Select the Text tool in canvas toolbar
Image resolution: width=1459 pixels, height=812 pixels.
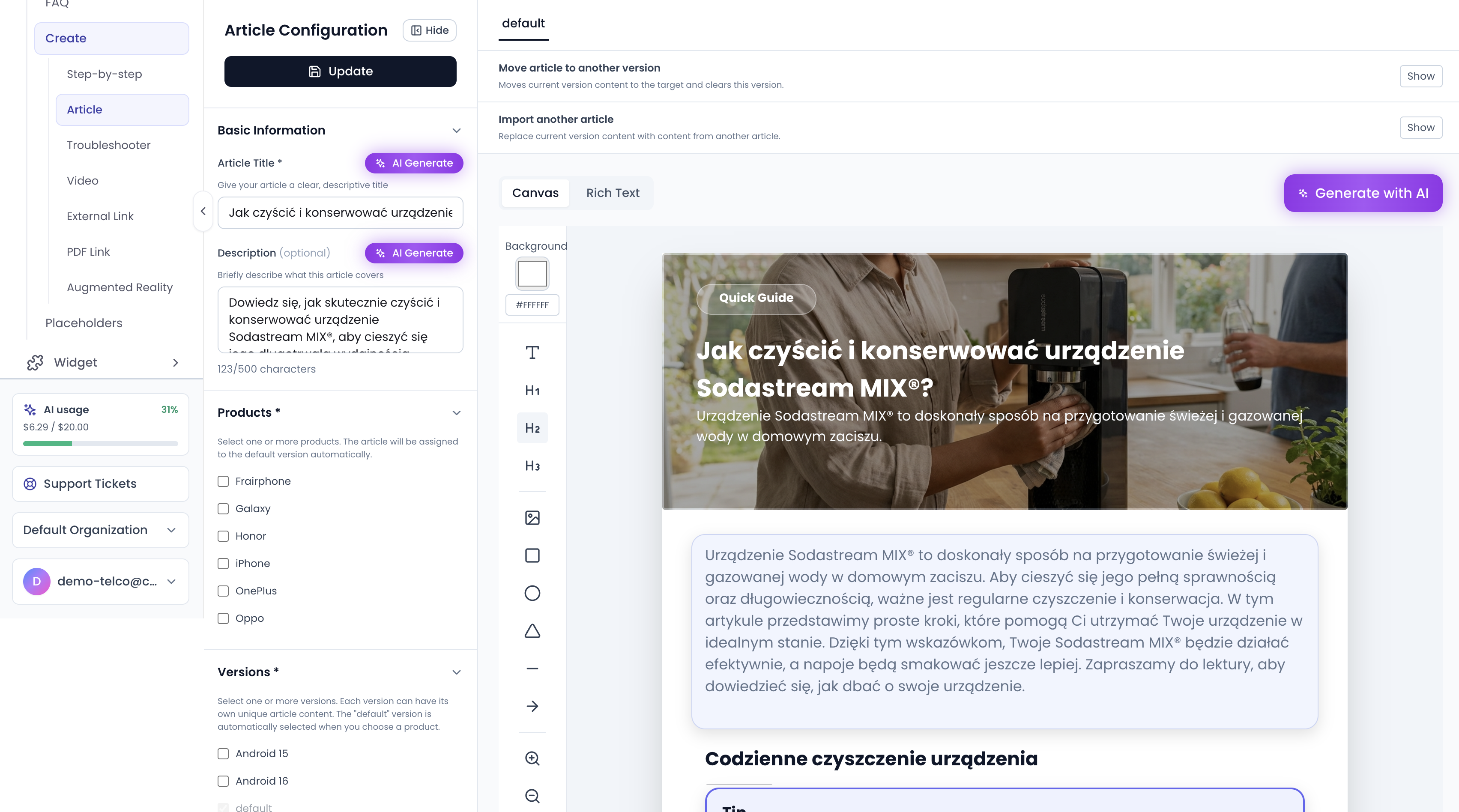coord(532,352)
